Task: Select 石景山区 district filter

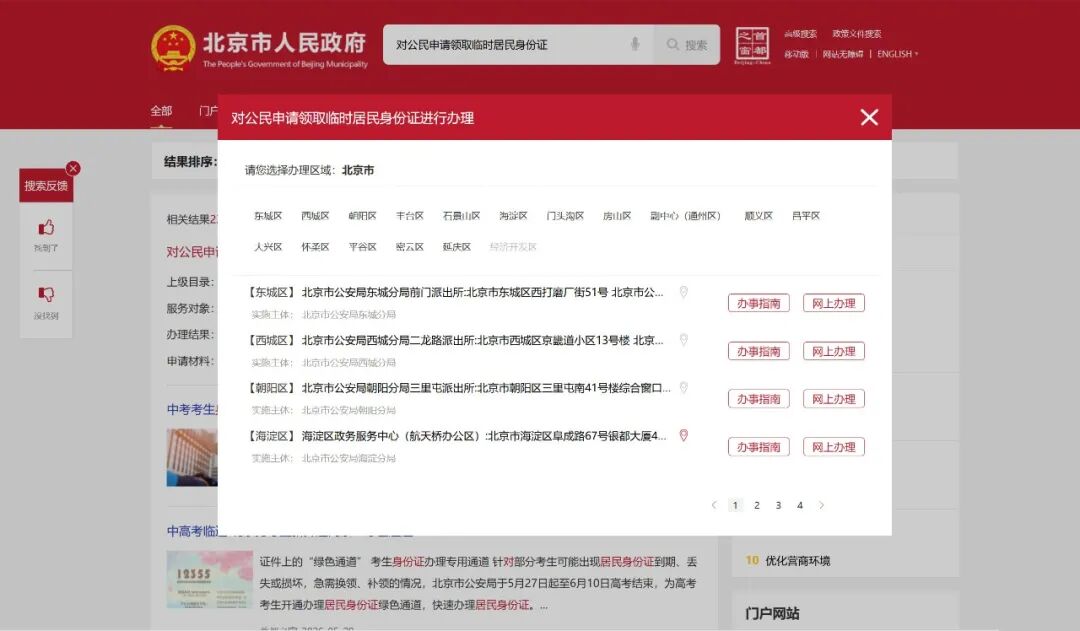Action: 461,216
